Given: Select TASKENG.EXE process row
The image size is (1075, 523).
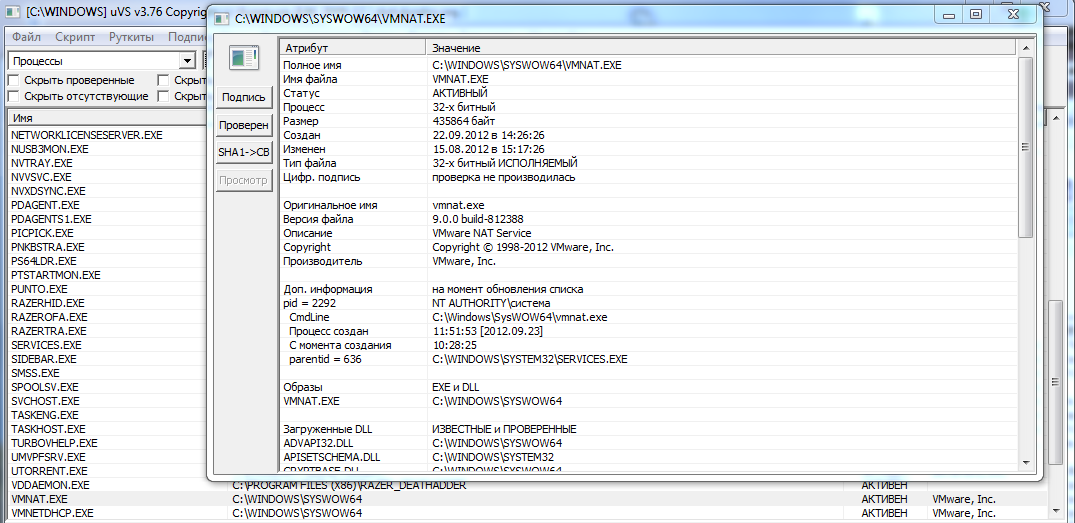Looking at the screenshot, I should (45, 415).
